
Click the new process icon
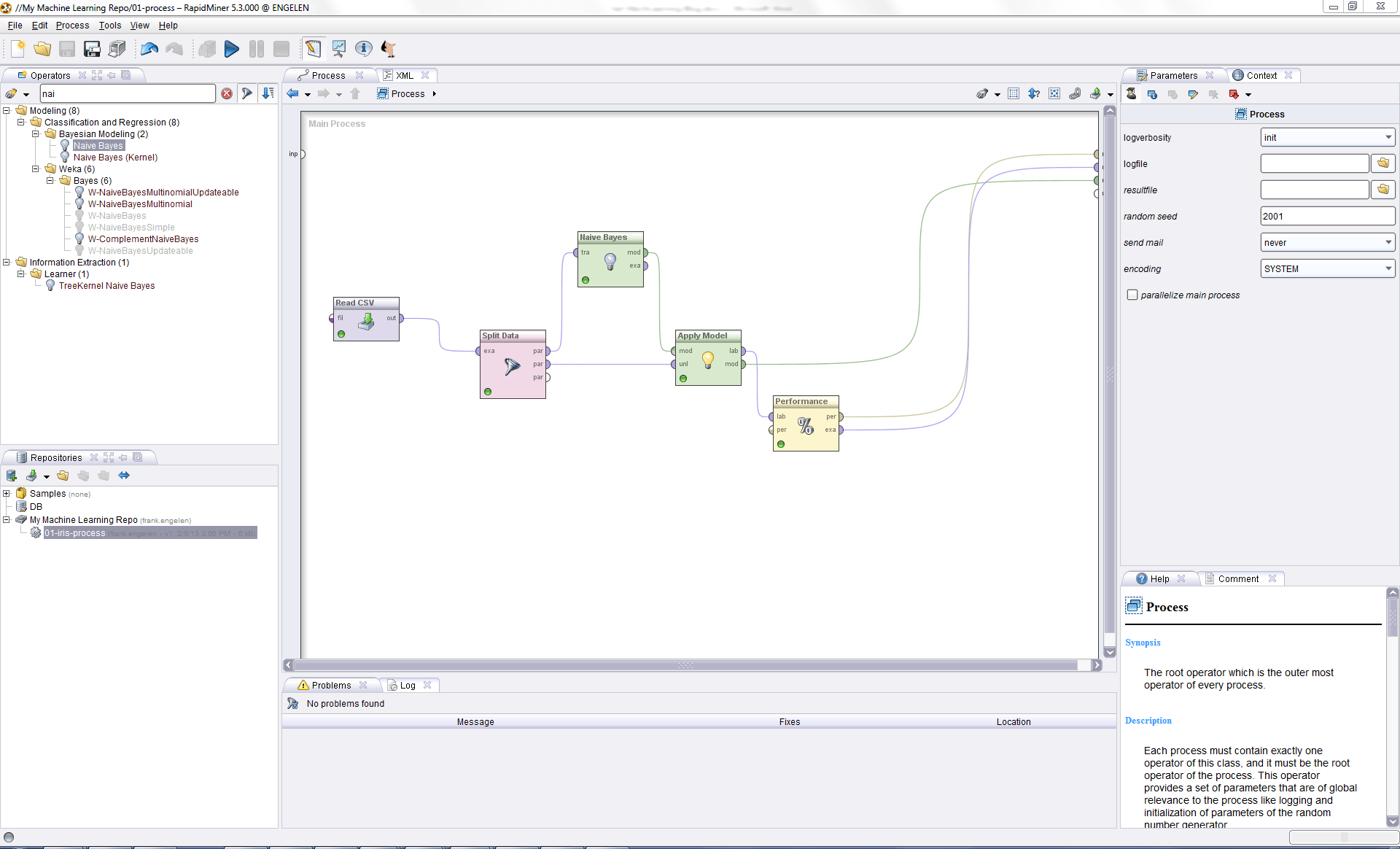[x=18, y=49]
